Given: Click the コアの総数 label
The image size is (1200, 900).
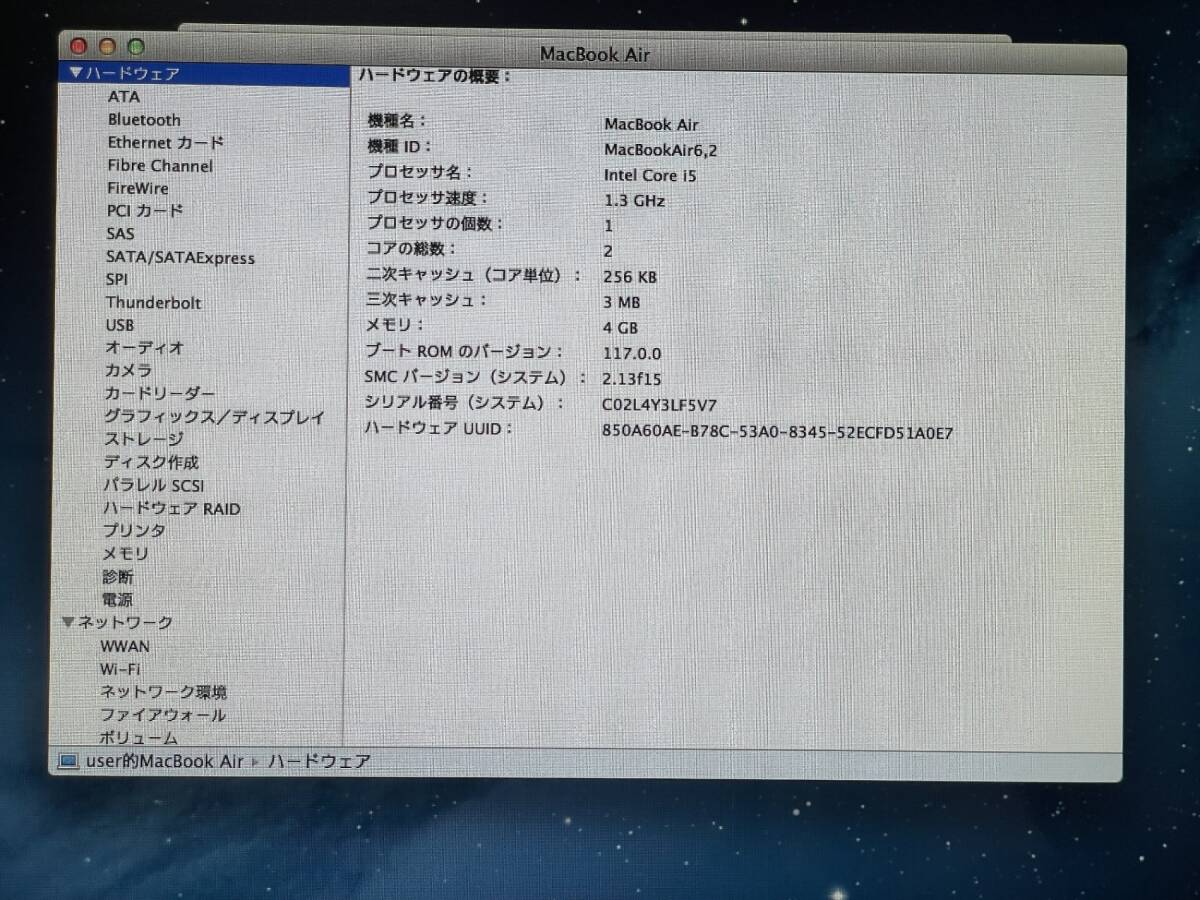Looking at the screenshot, I should [412, 249].
